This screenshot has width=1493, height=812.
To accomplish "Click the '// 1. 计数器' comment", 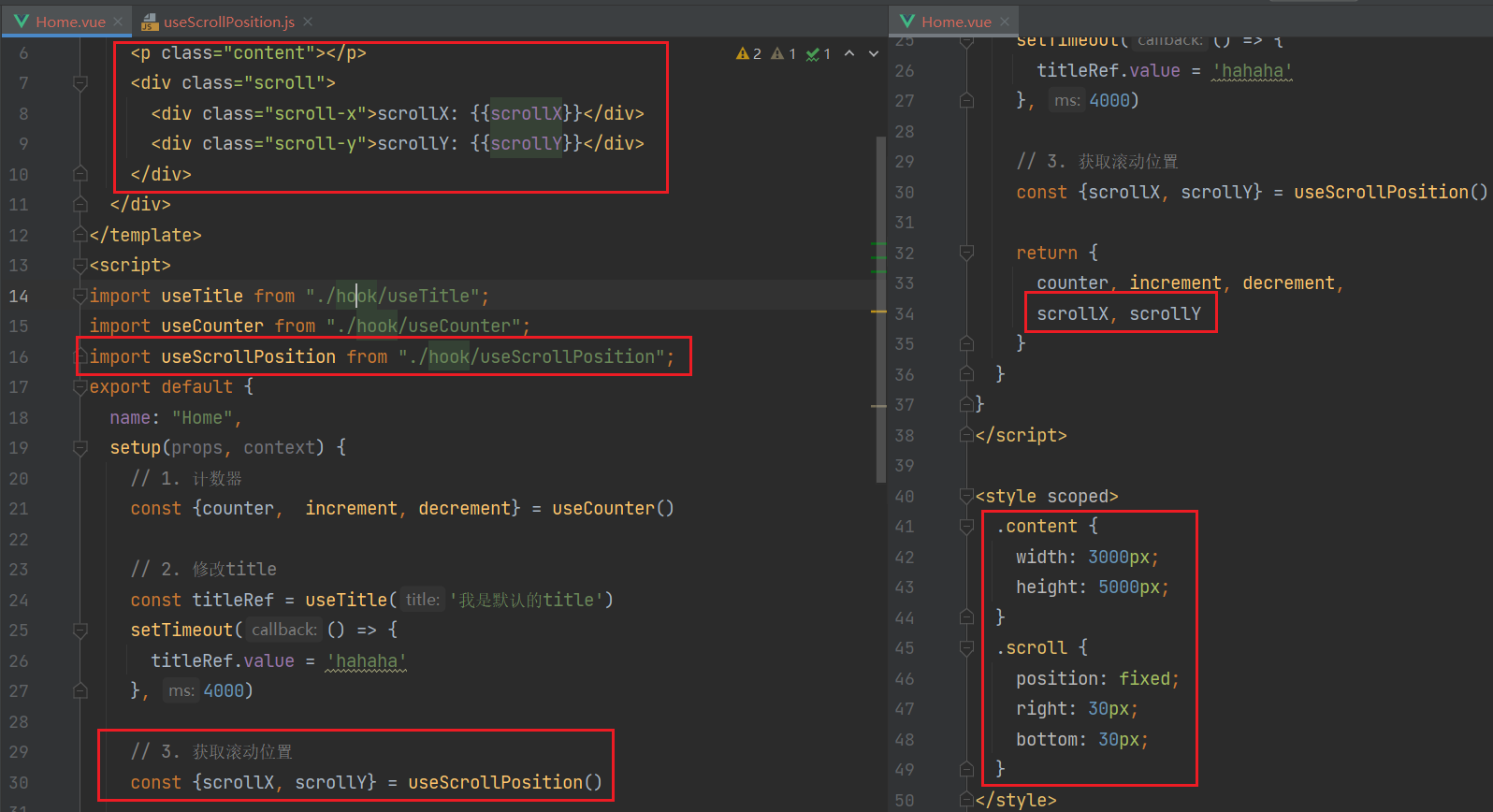I will click(x=186, y=478).
